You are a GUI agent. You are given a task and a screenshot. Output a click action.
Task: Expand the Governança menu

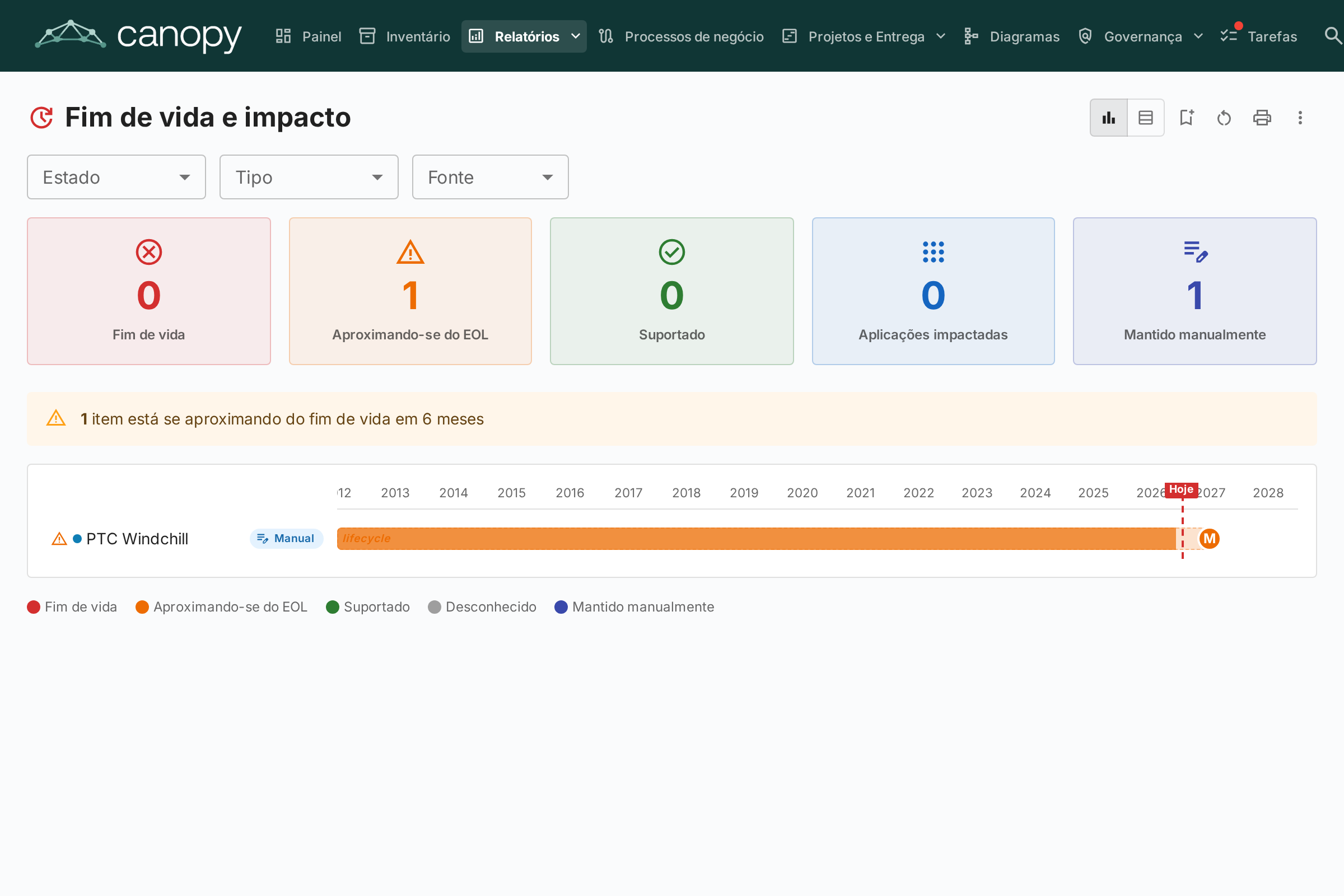pyautogui.click(x=1141, y=36)
